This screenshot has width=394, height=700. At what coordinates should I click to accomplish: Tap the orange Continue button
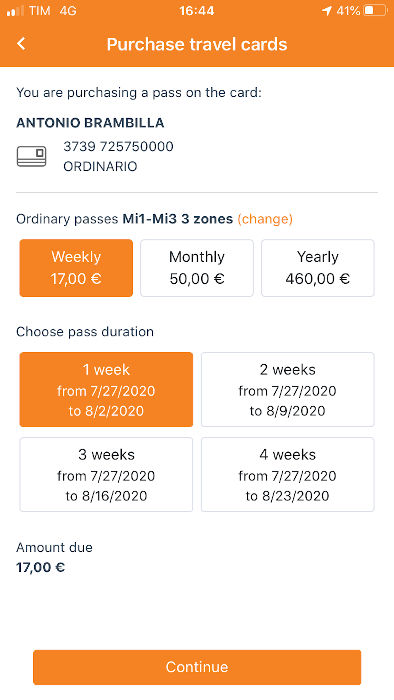[x=197, y=667]
